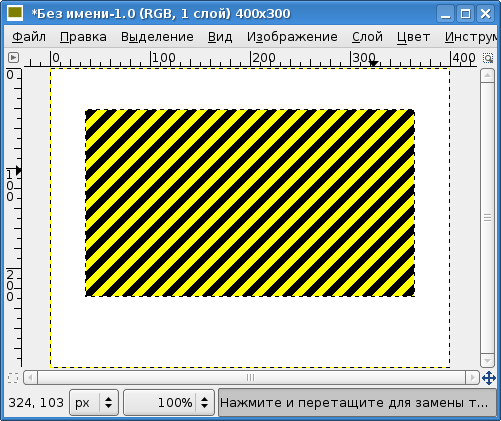The width and height of the screenshot is (501, 421).
Task: Click the vertical scrollbar down arrow
Action: point(487,360)
